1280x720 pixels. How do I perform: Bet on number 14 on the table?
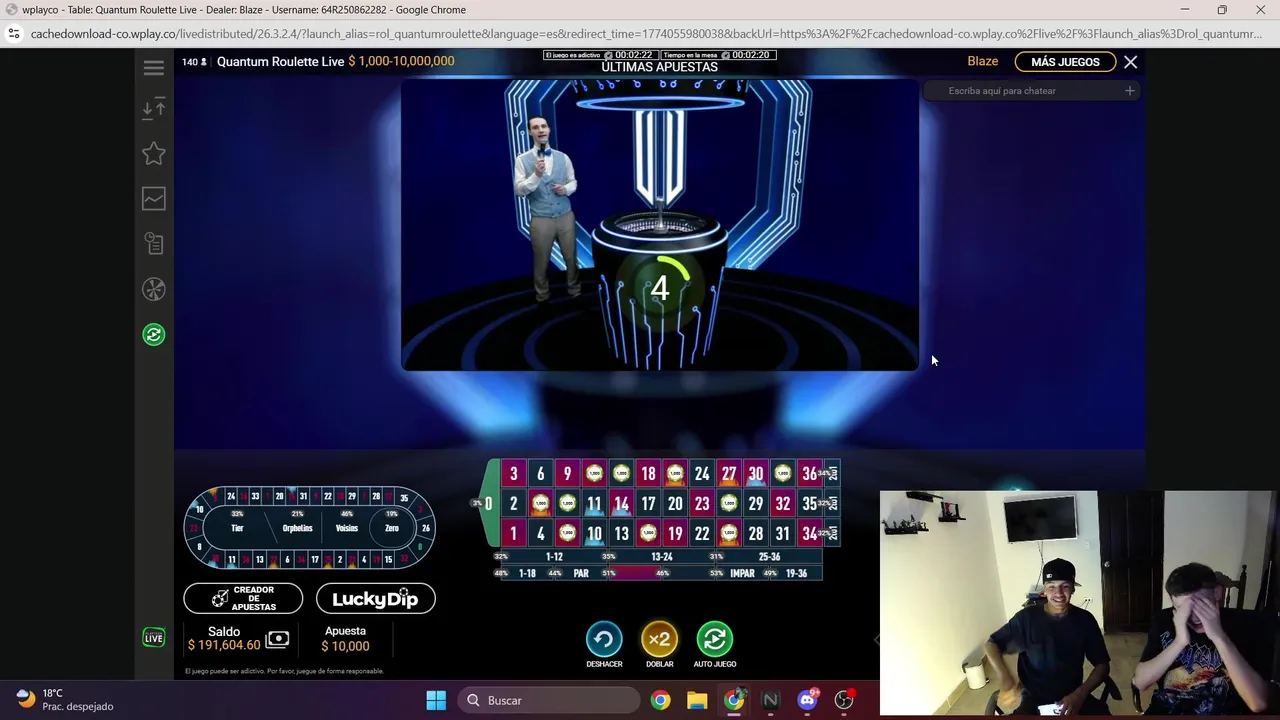tap(621, 504)
